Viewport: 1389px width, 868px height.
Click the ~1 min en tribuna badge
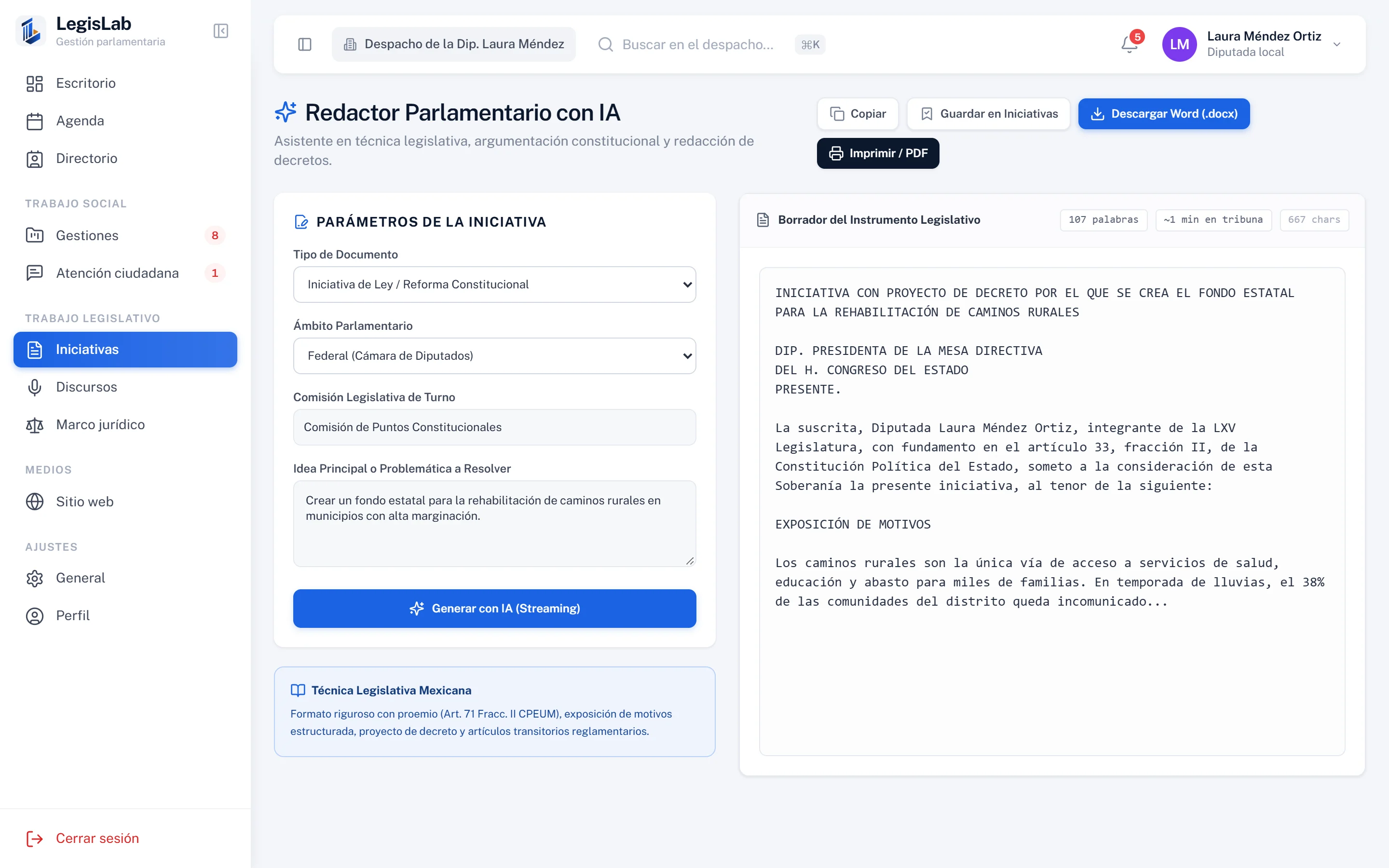(x=1213, y=220)
